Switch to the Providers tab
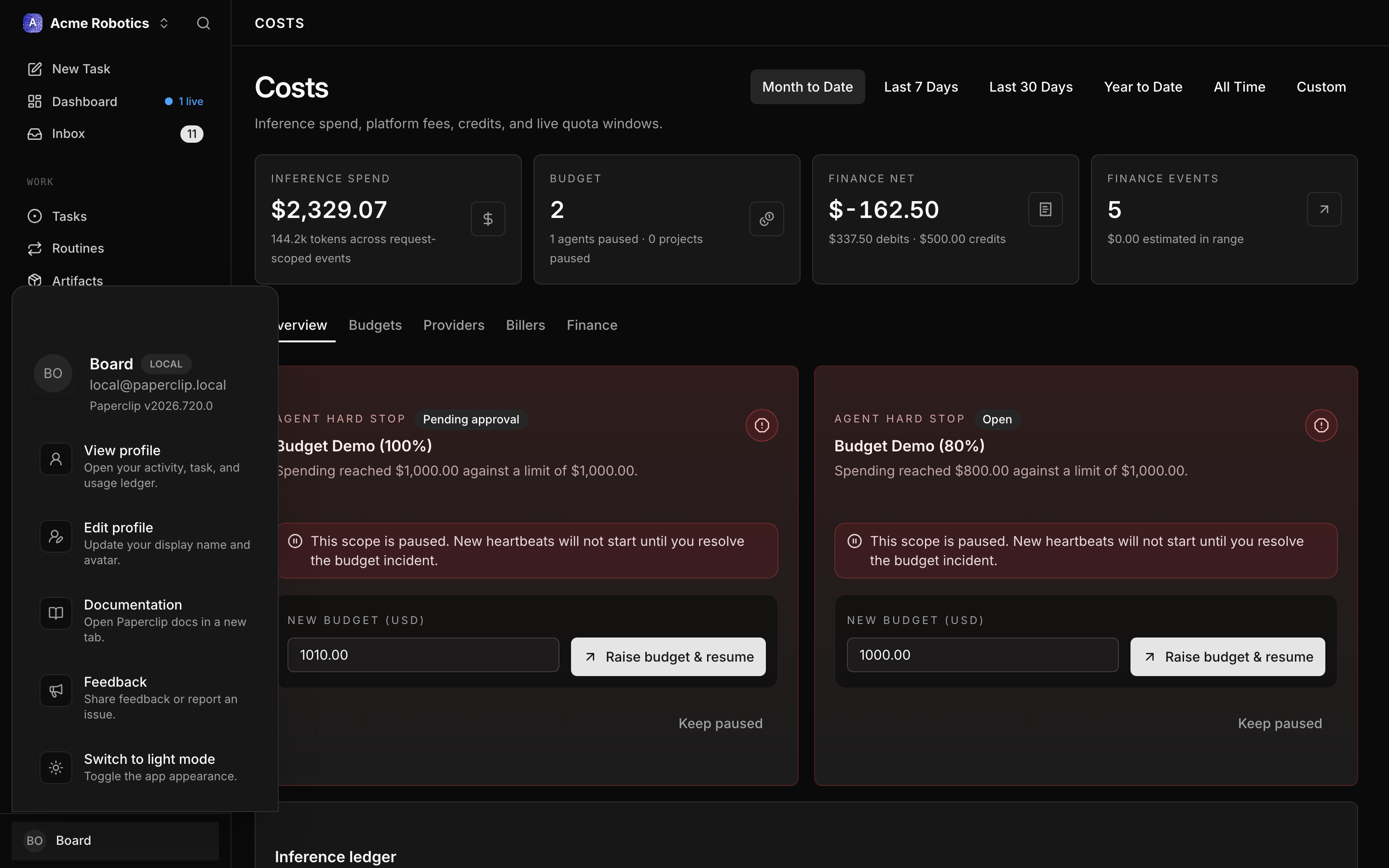Viewport: 1389px width, 868px height. pos(454,325)
